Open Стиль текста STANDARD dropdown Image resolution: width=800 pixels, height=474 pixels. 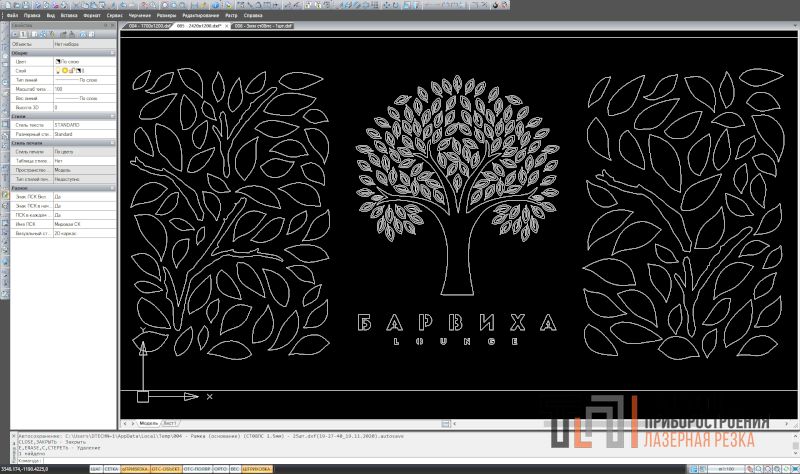click(x=85, y=125)
